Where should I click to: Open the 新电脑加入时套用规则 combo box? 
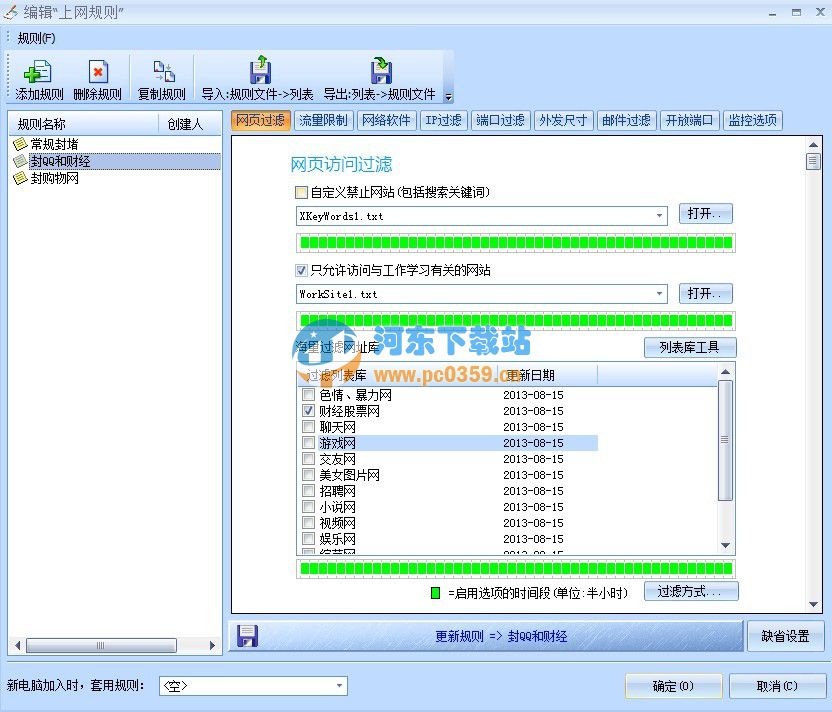pyautogui.click(x=338, y=686)
